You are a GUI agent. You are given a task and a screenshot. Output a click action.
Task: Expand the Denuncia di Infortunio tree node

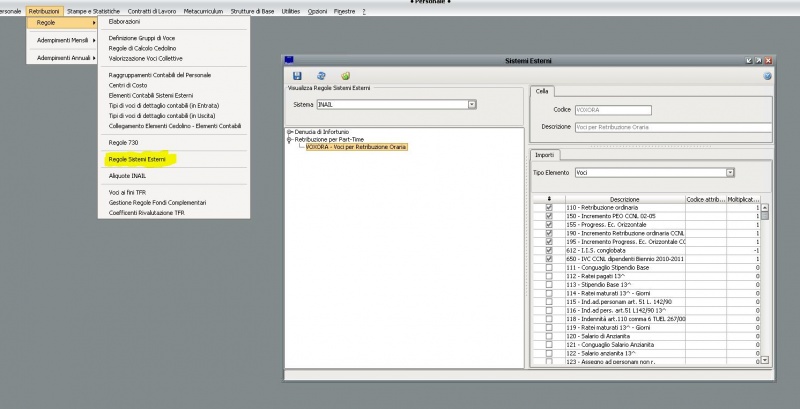pyautogui.click(x=289, y=132)
